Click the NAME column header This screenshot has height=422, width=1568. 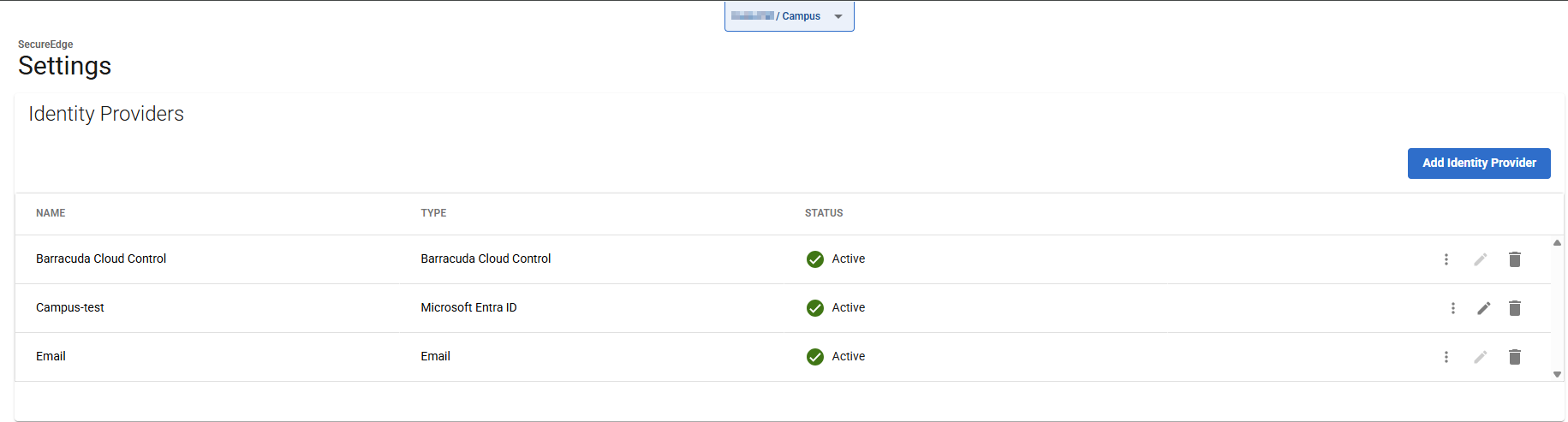point(51,213)
